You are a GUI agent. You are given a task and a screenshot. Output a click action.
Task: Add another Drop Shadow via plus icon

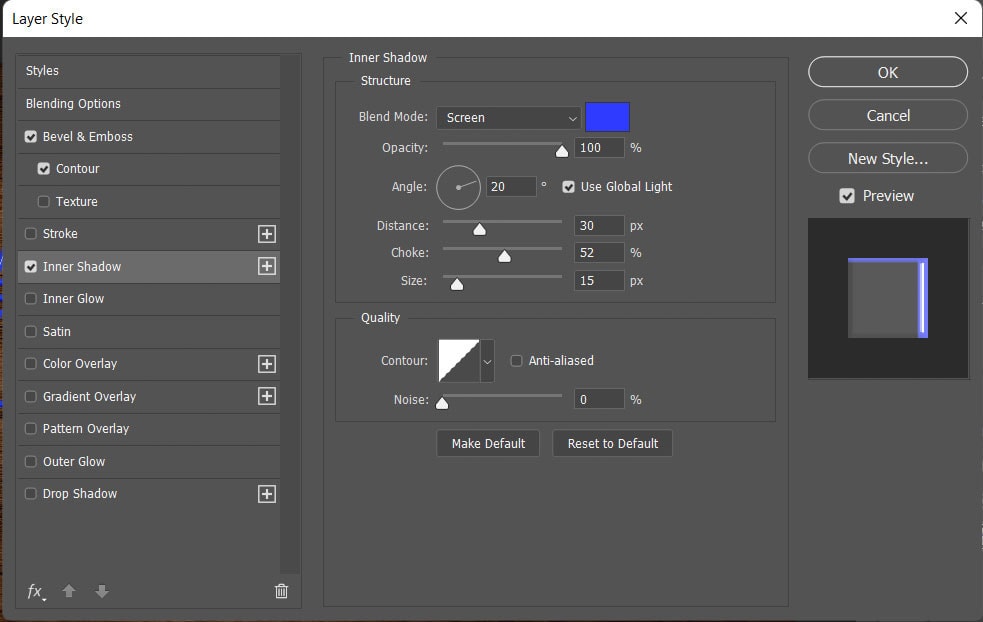pyautogui.click(x=266, y=494)
